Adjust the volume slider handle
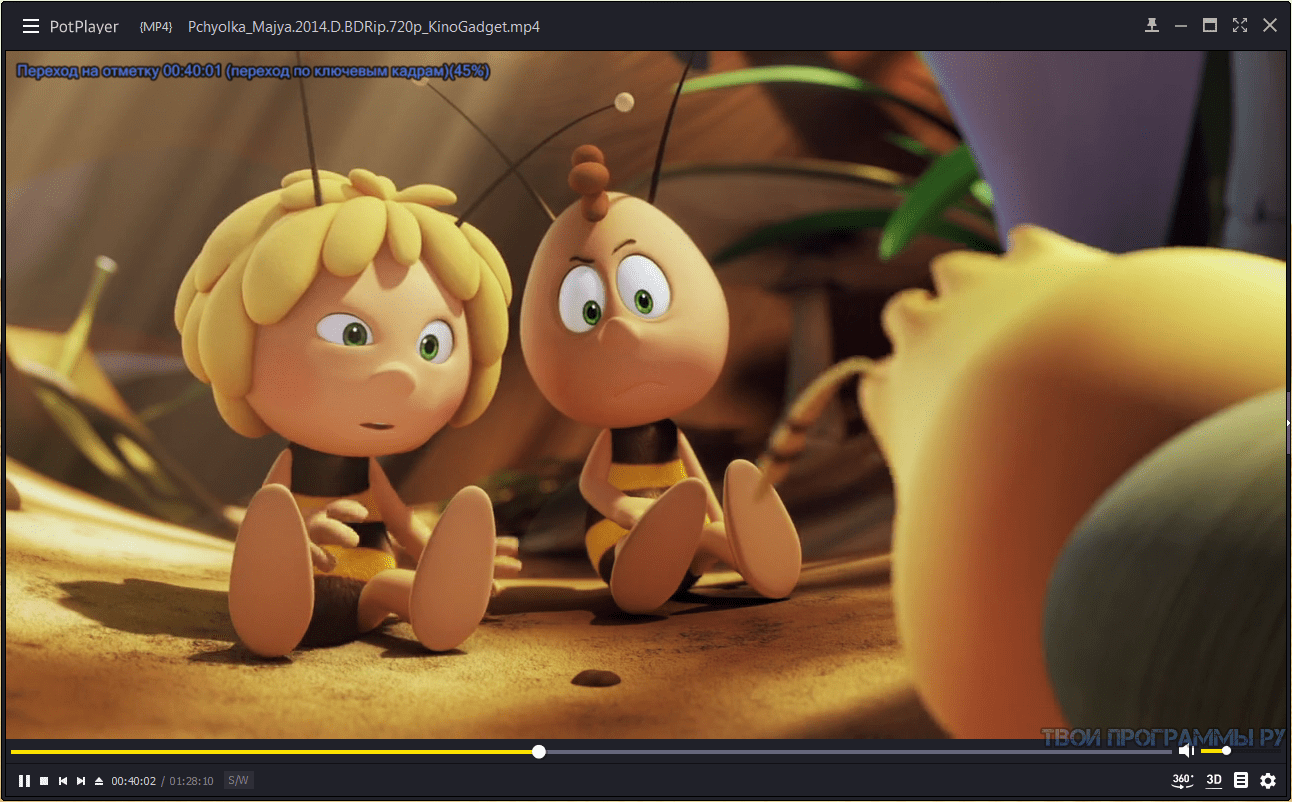The height and width of the screenshot is (802, 1292). (x=1226, y=751)
